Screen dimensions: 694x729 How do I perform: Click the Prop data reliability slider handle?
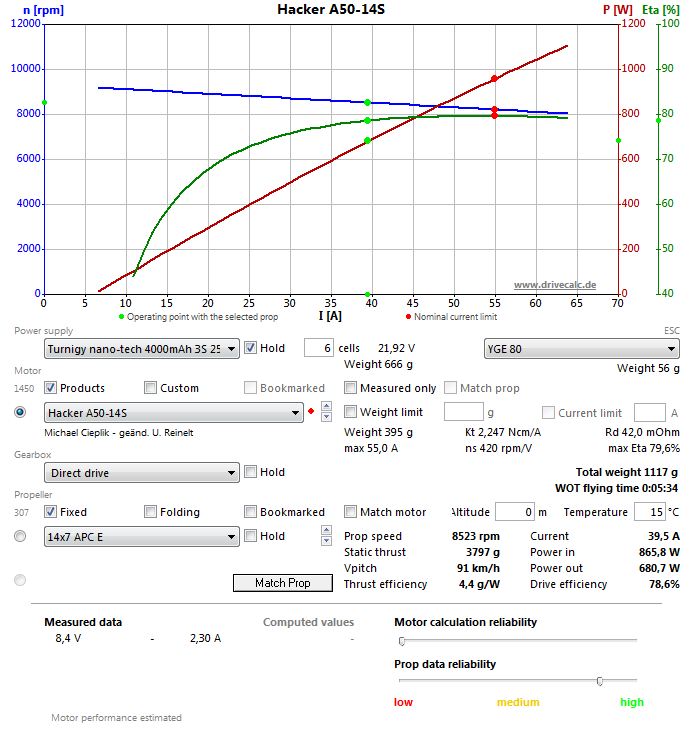tap(599, 681)
